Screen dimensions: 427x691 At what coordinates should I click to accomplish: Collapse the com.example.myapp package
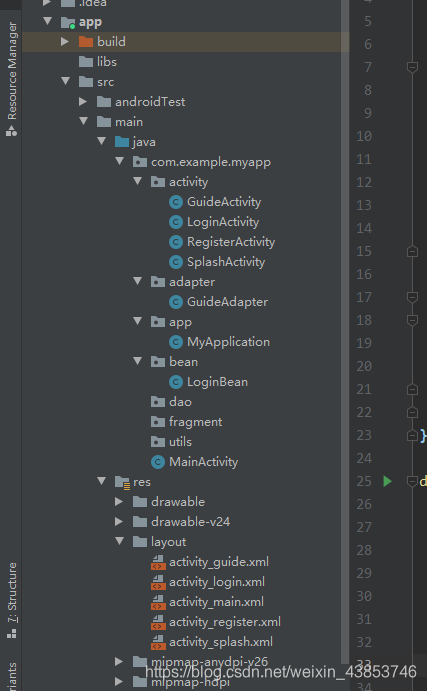pyautogui.click(x=120, y=161)
